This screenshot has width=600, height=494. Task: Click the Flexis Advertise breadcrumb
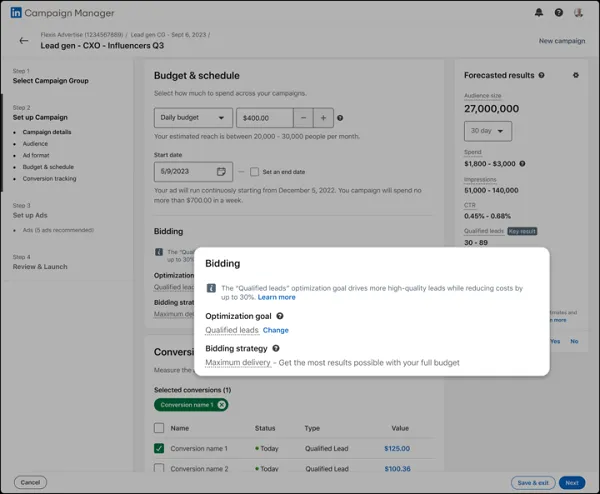pyautogui.click(x=82, y=35)
